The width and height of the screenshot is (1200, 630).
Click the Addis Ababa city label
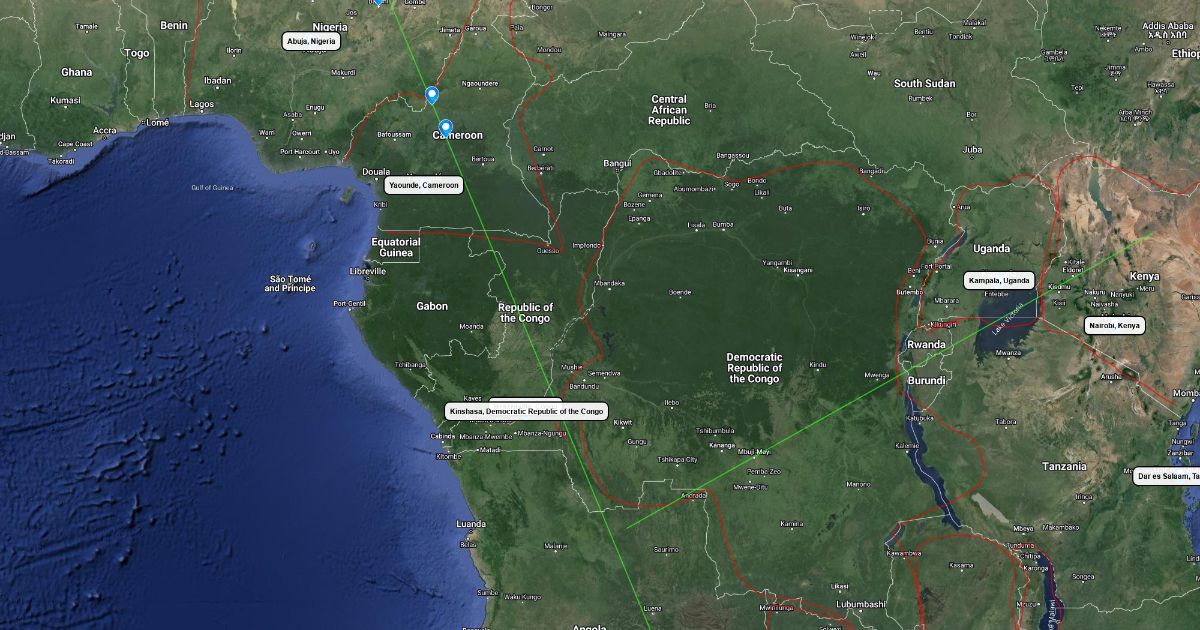(1168, 25)
